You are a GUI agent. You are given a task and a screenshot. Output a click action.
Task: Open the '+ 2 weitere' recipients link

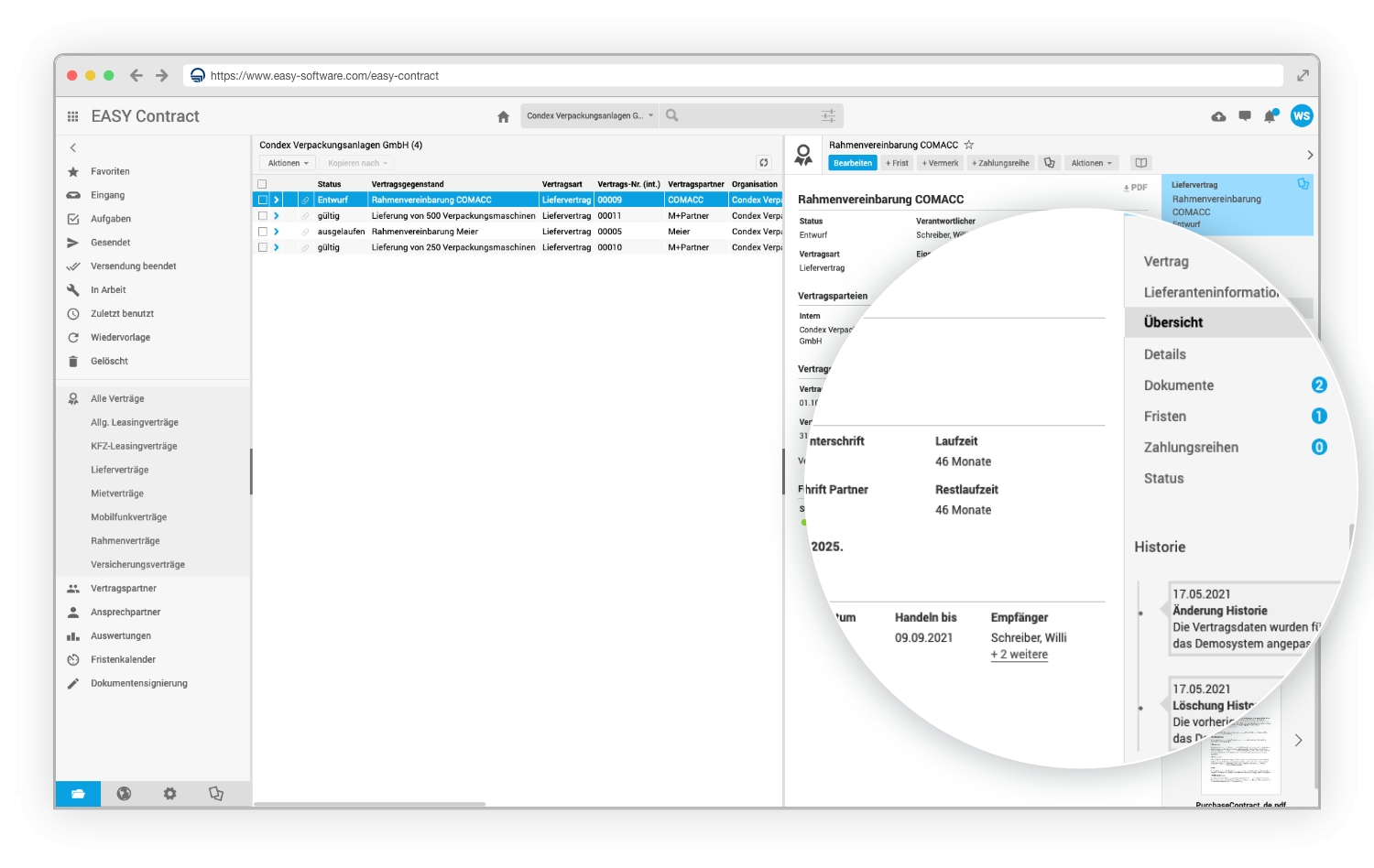tap(1020, 655)
